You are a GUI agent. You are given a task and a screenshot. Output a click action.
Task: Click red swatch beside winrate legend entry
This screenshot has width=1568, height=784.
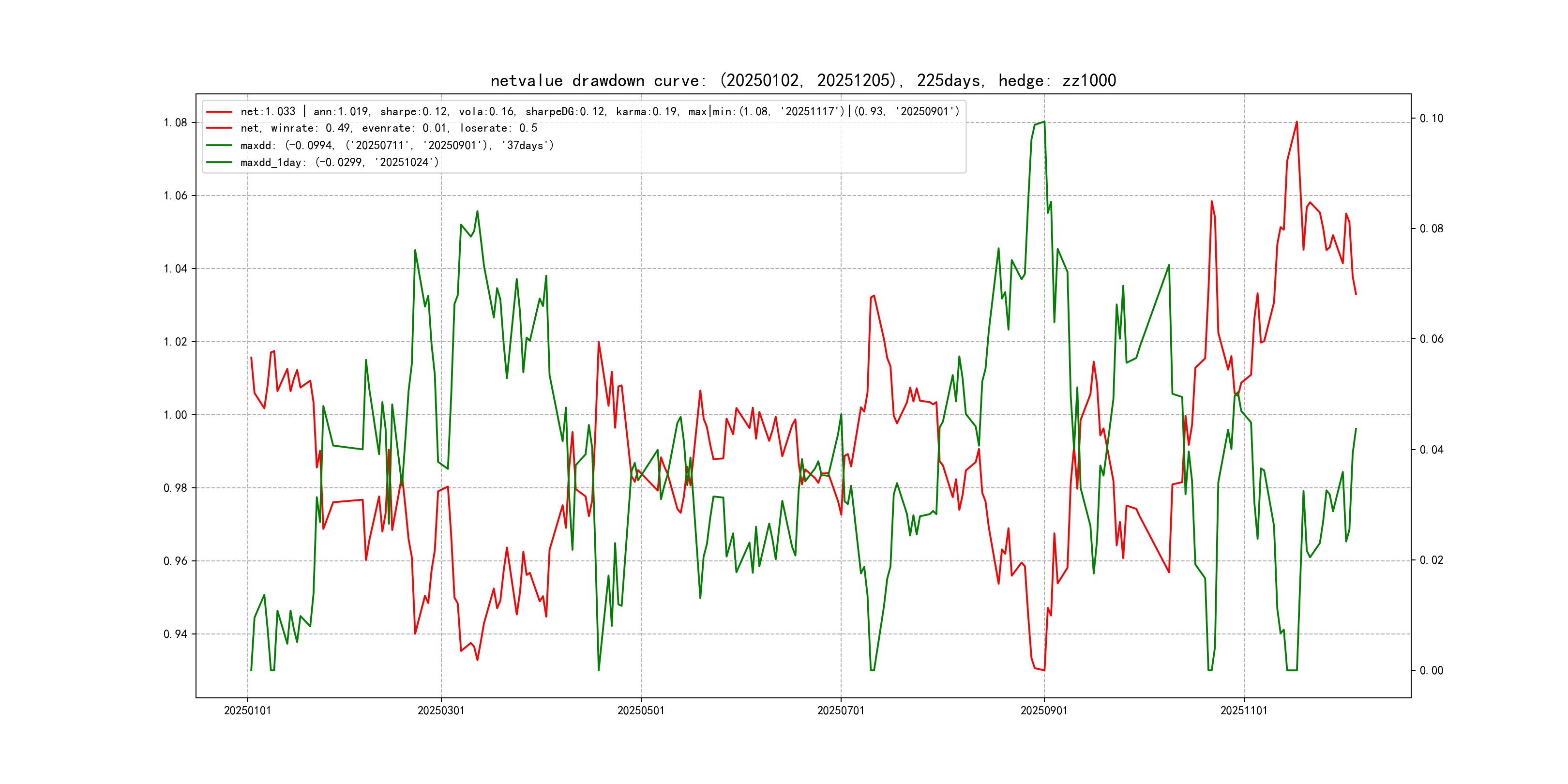pyautogui.click(x=219, y=128)
